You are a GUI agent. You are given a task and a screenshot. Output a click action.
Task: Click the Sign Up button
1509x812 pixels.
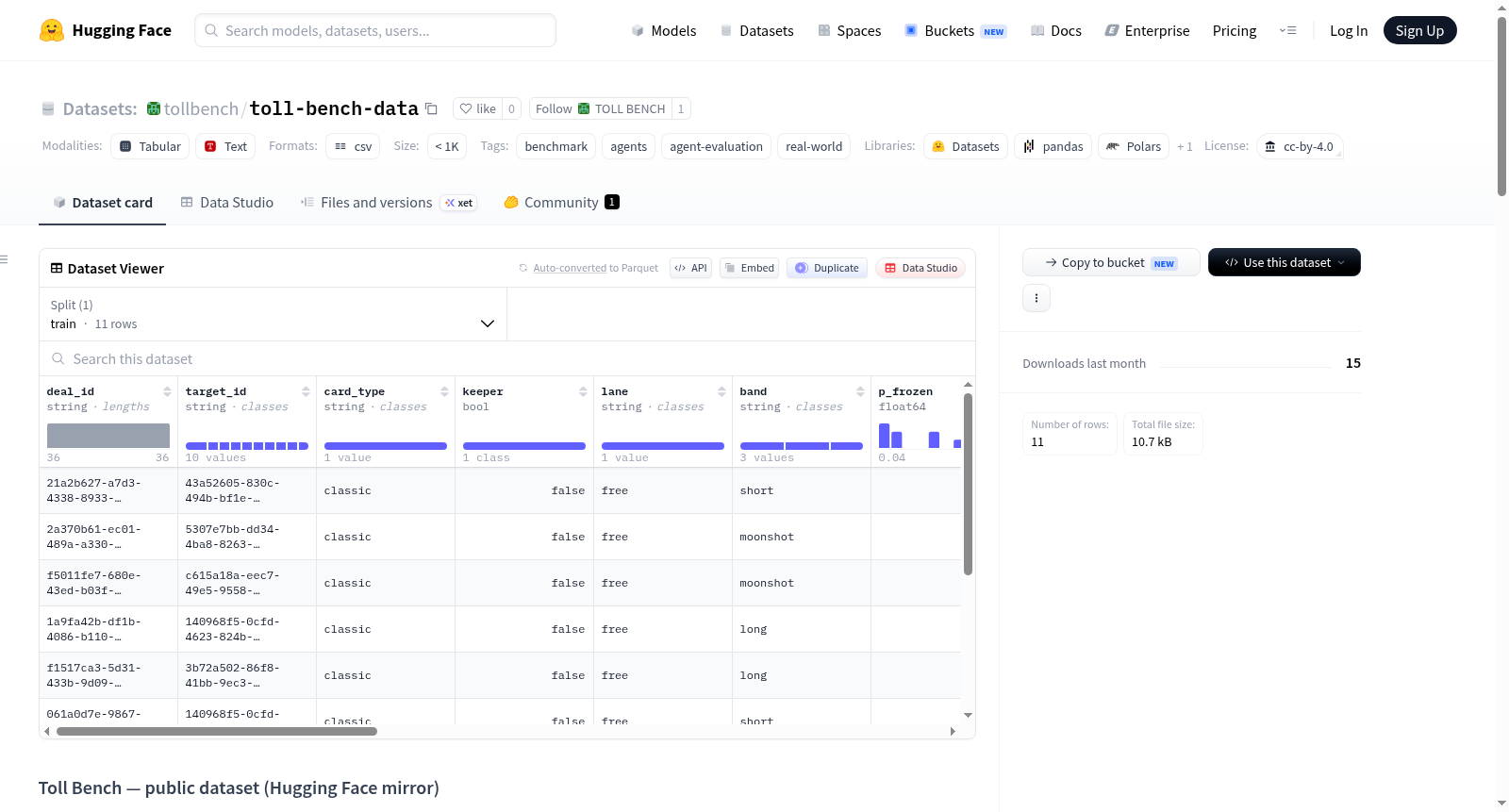click(1419, 31)
